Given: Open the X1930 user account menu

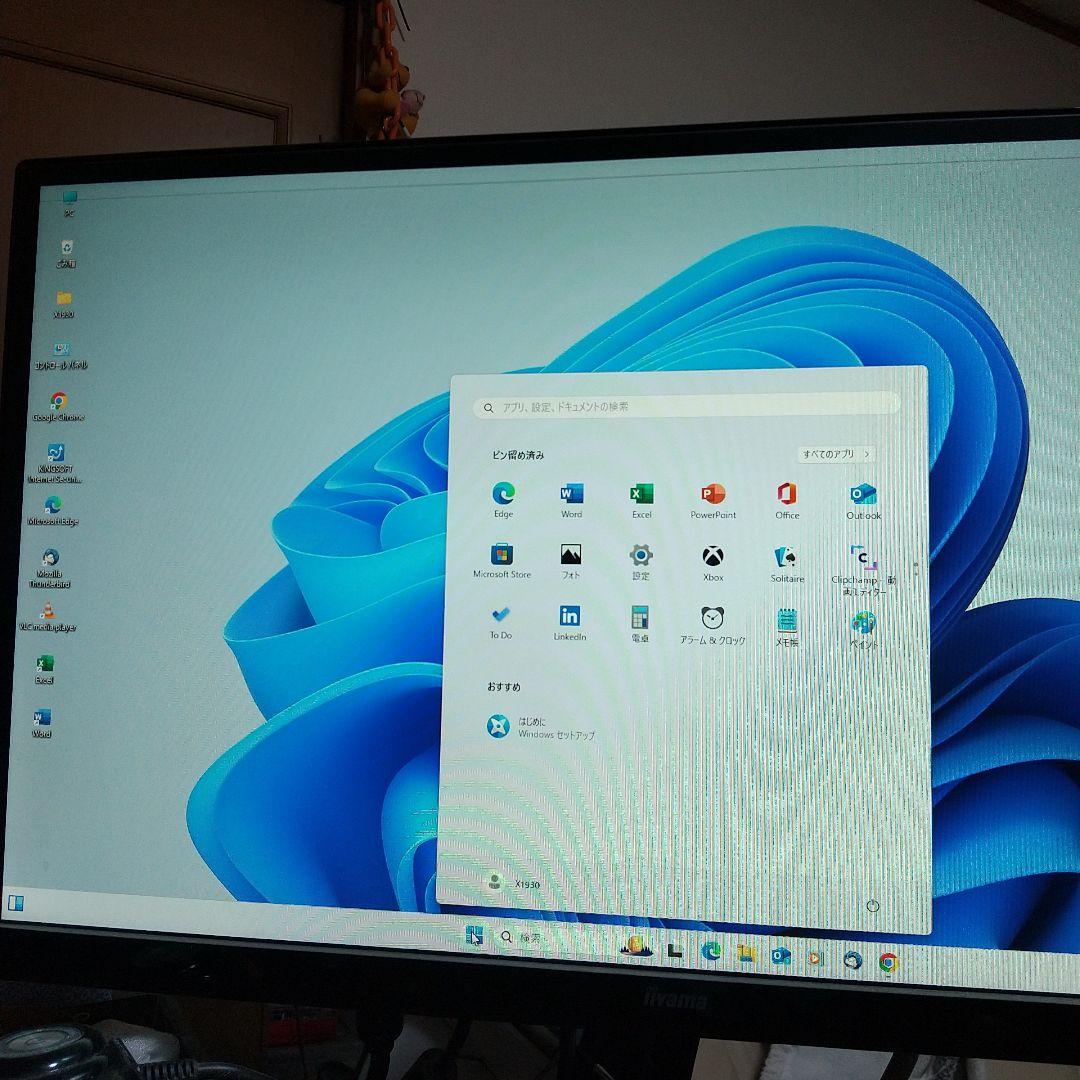Looking at the screenshot, I should (513, 882).
